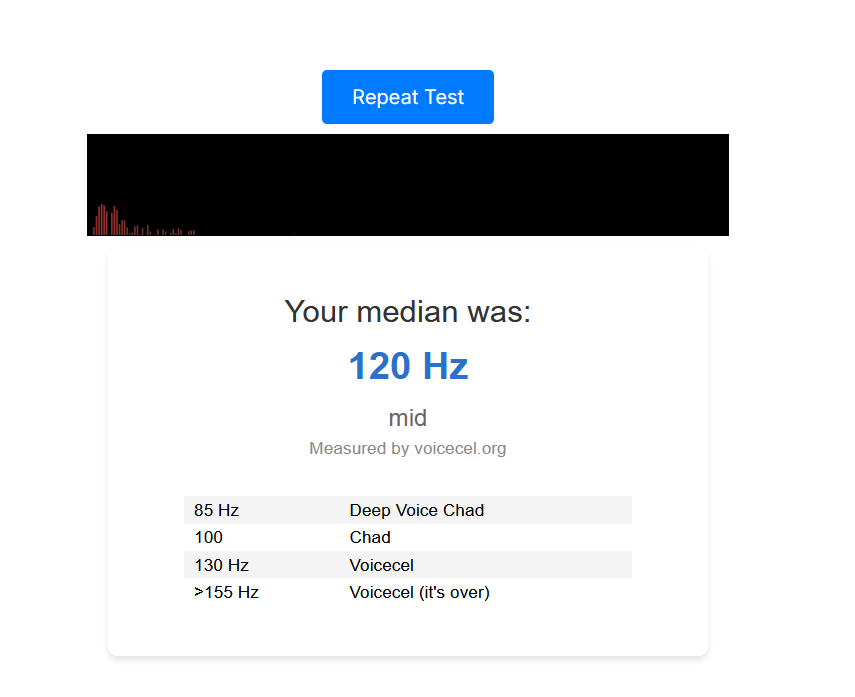The height and width of the screenshot is (697, 855).
Task: Click the tallest red bars in the spectrum
Action: point(101,218)
